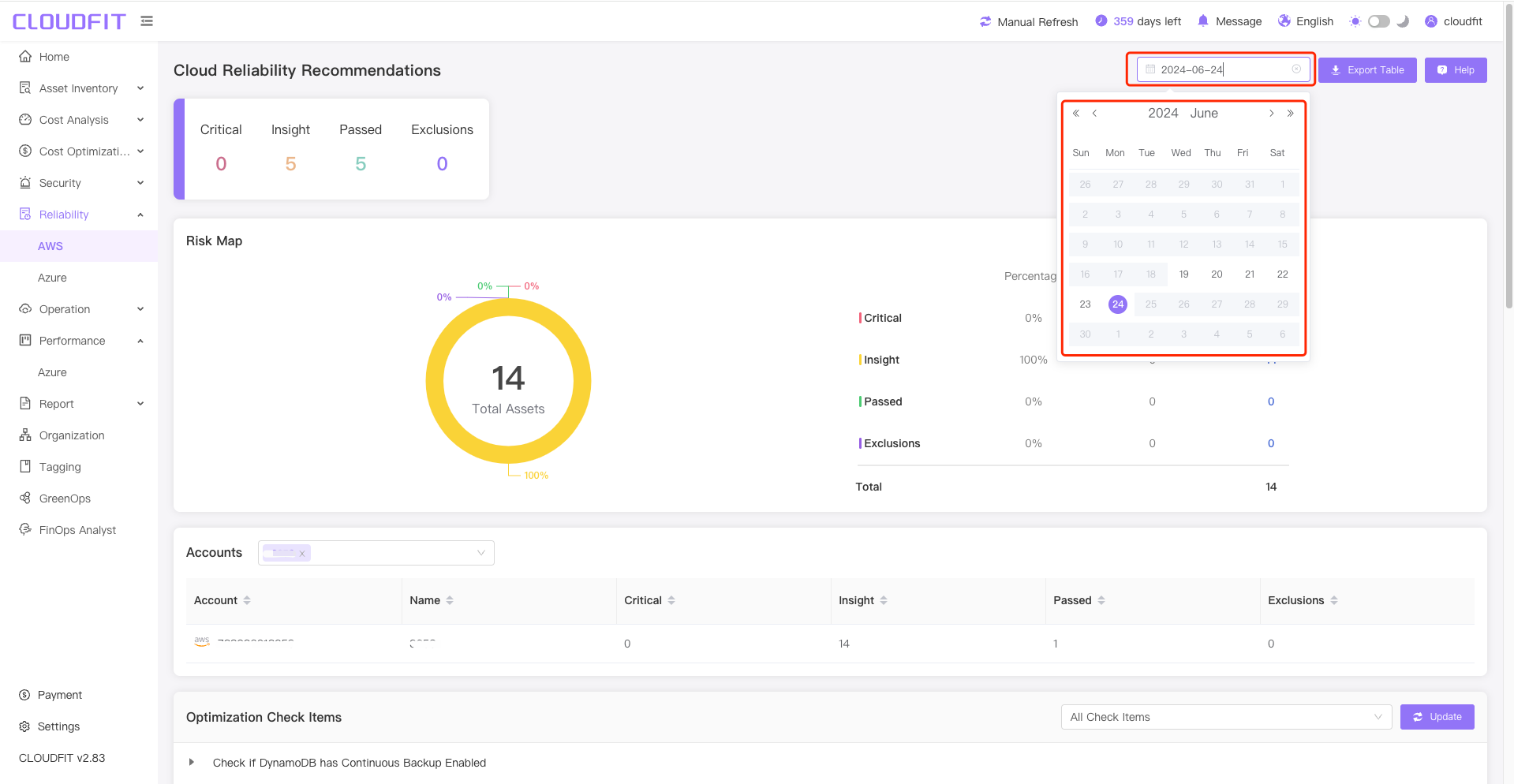Click the Security siren icon
Screen dimensions: 1514x784
[25, 183]
